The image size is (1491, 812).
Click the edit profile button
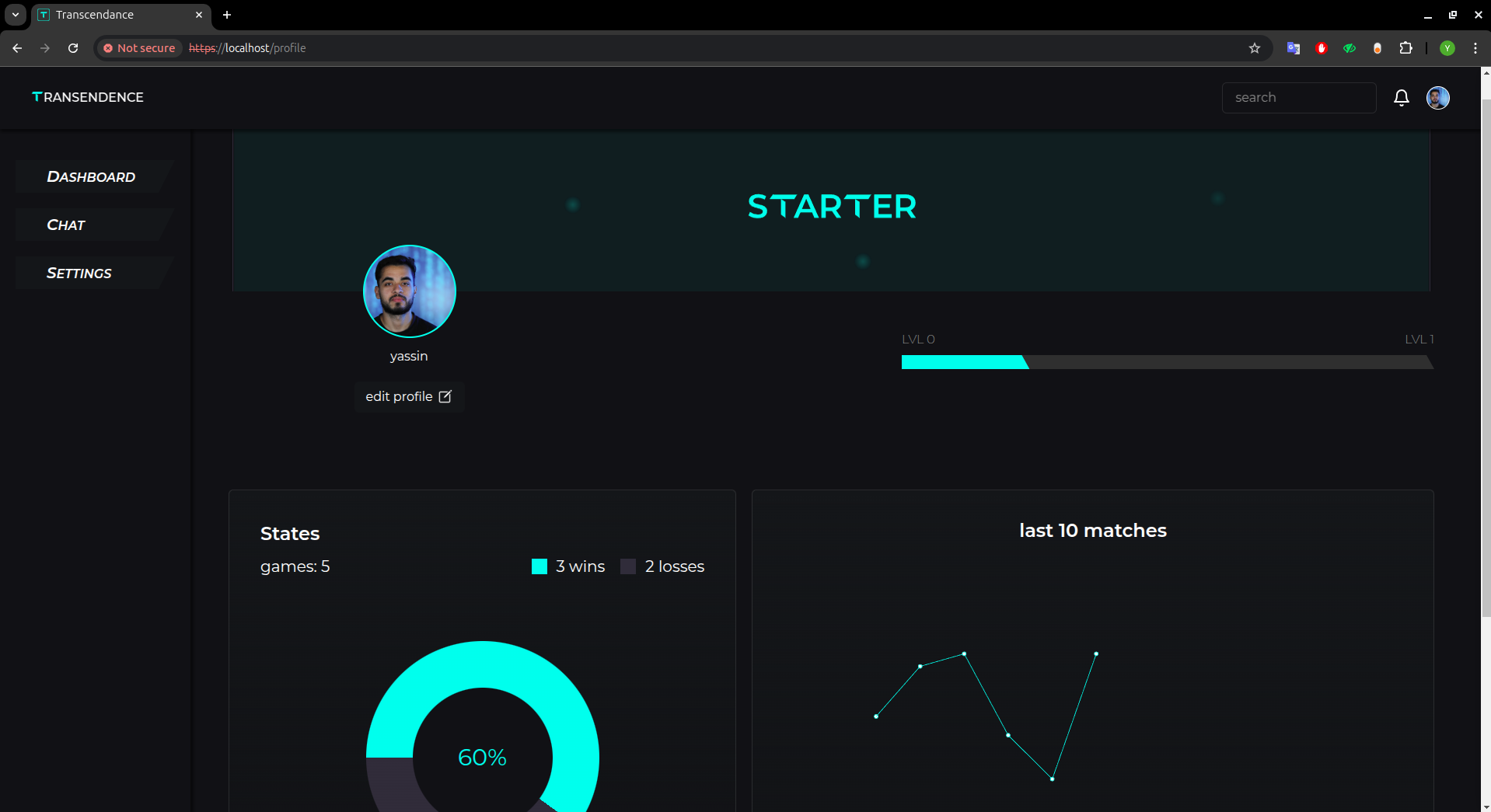(409, 397)
